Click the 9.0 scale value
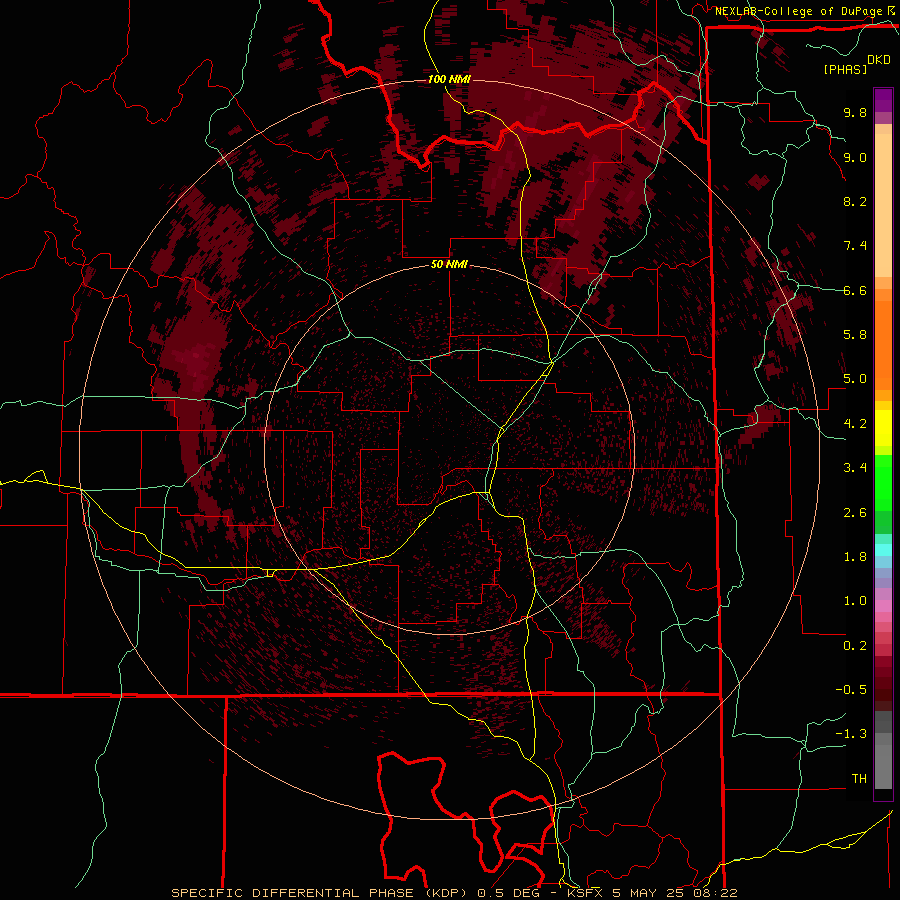Viewport: 900px width, 900px height. pos(855,157)
